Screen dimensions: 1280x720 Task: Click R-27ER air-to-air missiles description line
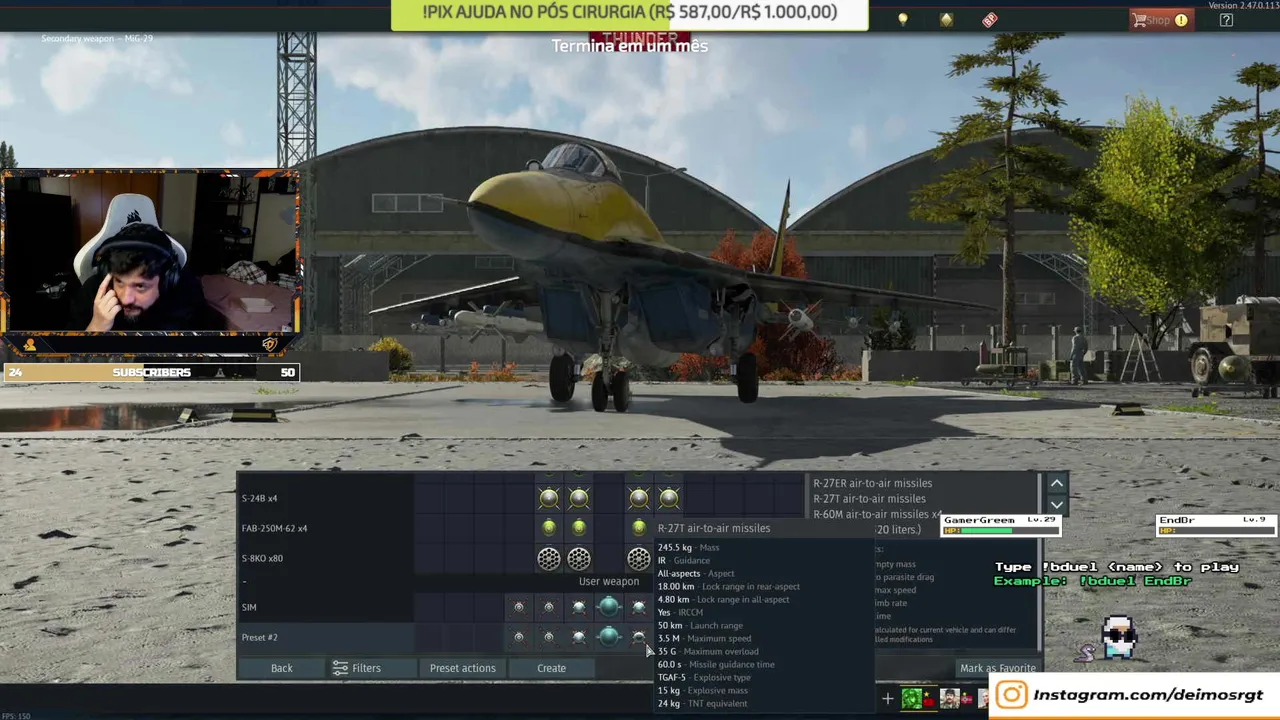tap(872, 483)
